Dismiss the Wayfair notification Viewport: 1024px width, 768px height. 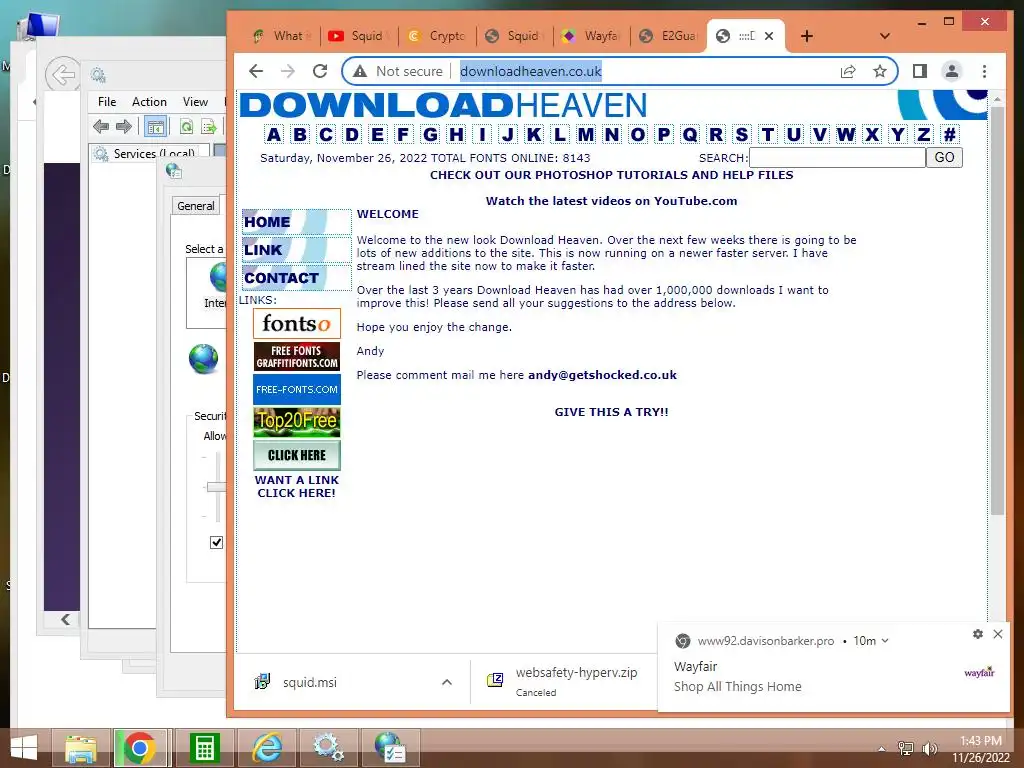tap(998, 634)
